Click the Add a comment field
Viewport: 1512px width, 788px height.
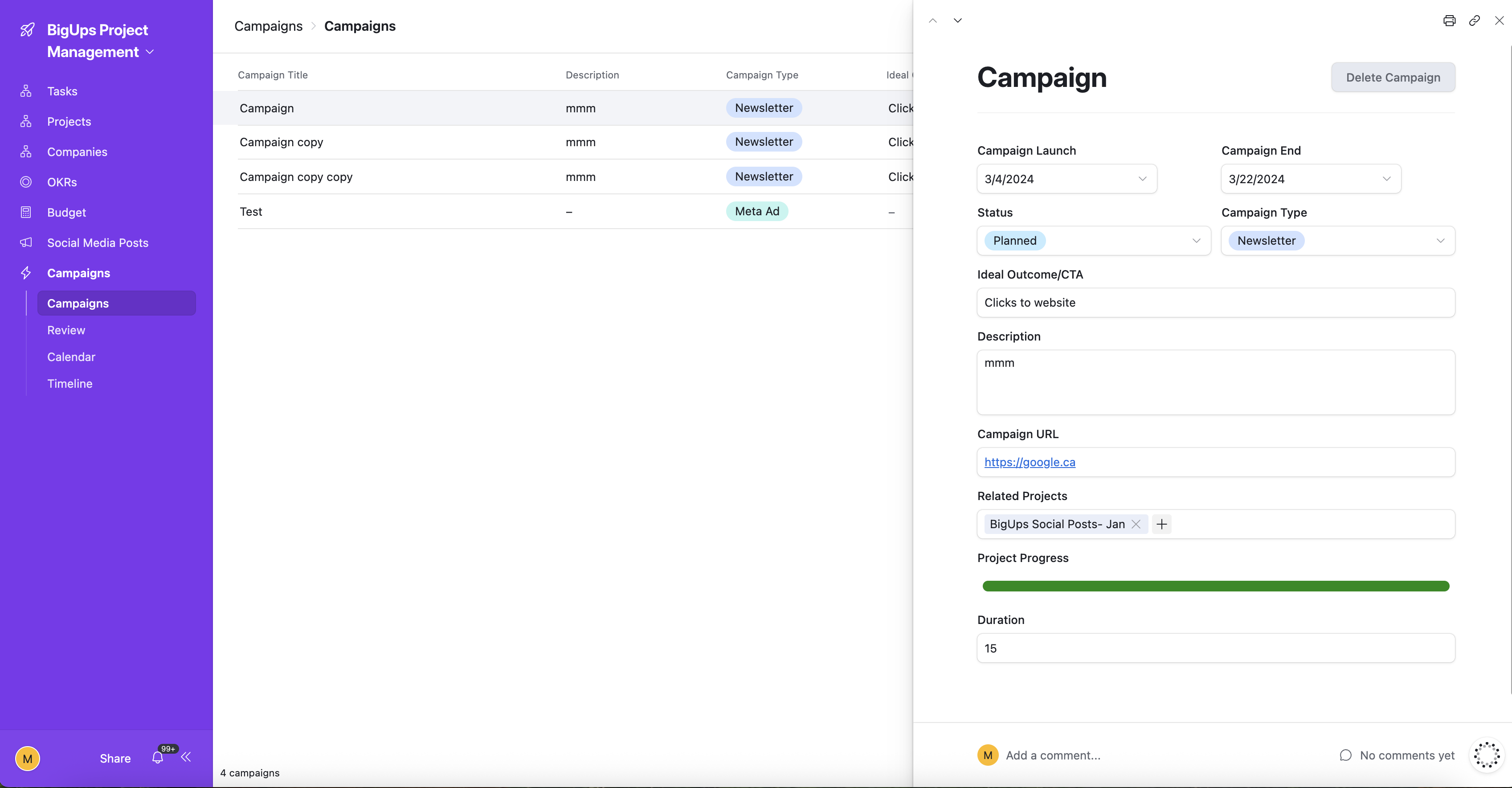point(1053,756)
